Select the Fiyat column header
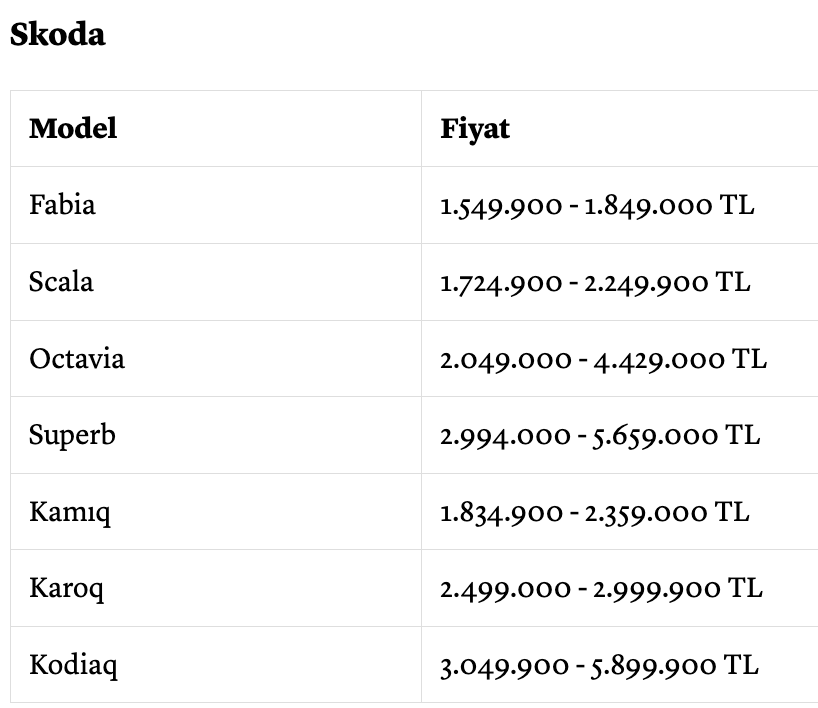Image resolution: width=818 pixels, height=708 pixels. click(x=475, y=129)
